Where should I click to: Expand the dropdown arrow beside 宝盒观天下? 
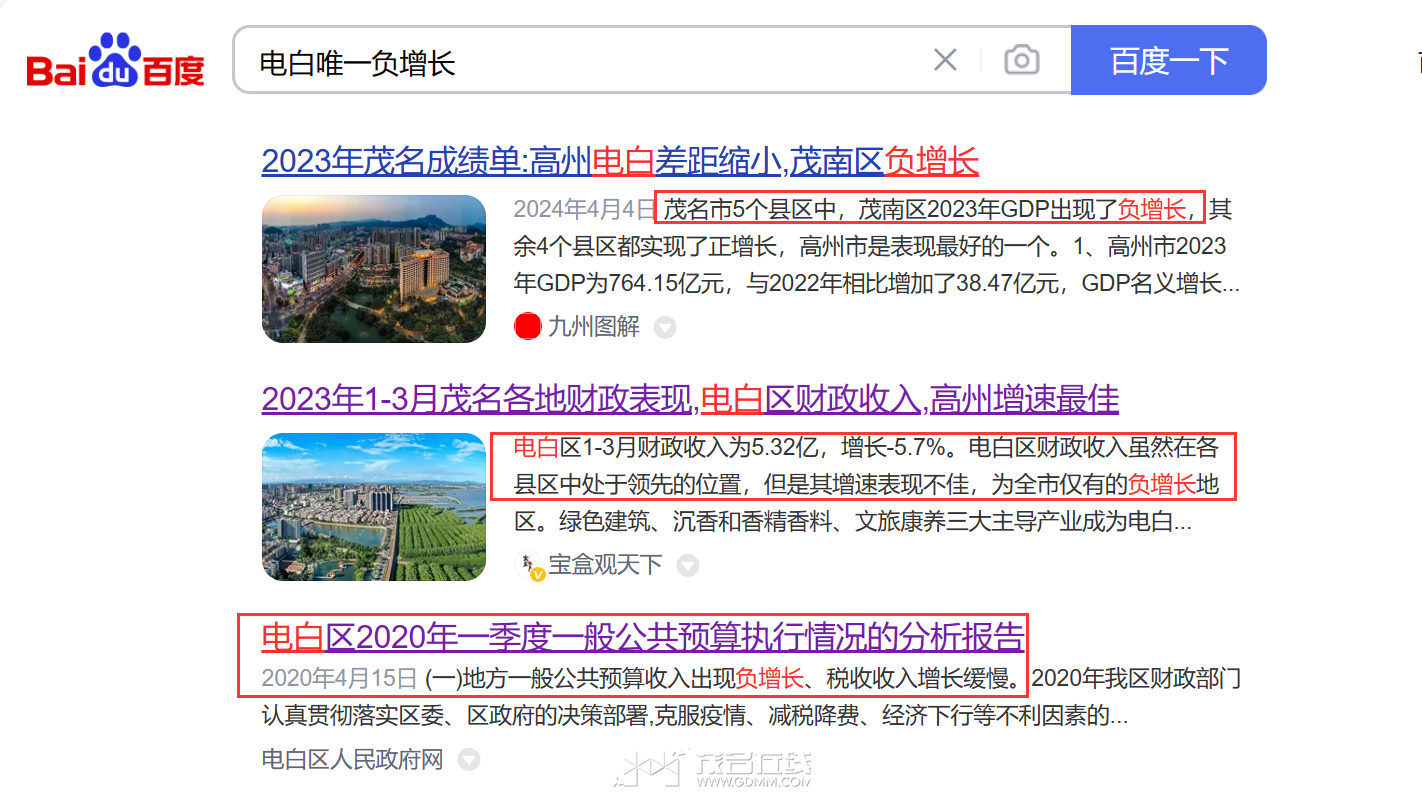(x=688, y=566)
